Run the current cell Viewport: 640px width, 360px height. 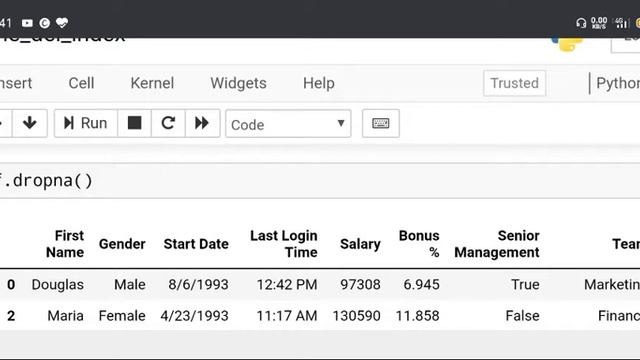click(x=86, y=123)
